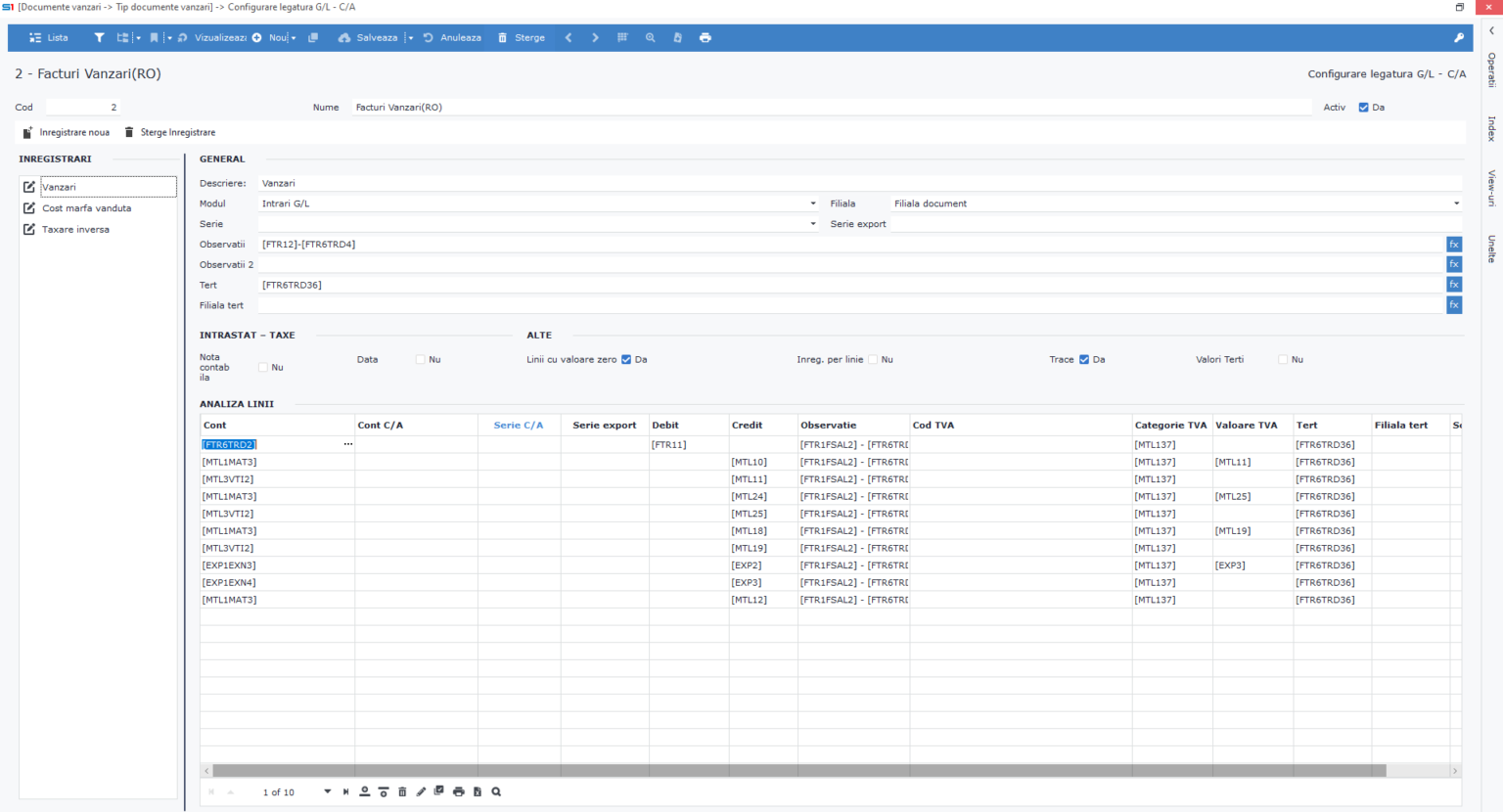Open the Salveaza dropdown arrow

coord(410,38)
